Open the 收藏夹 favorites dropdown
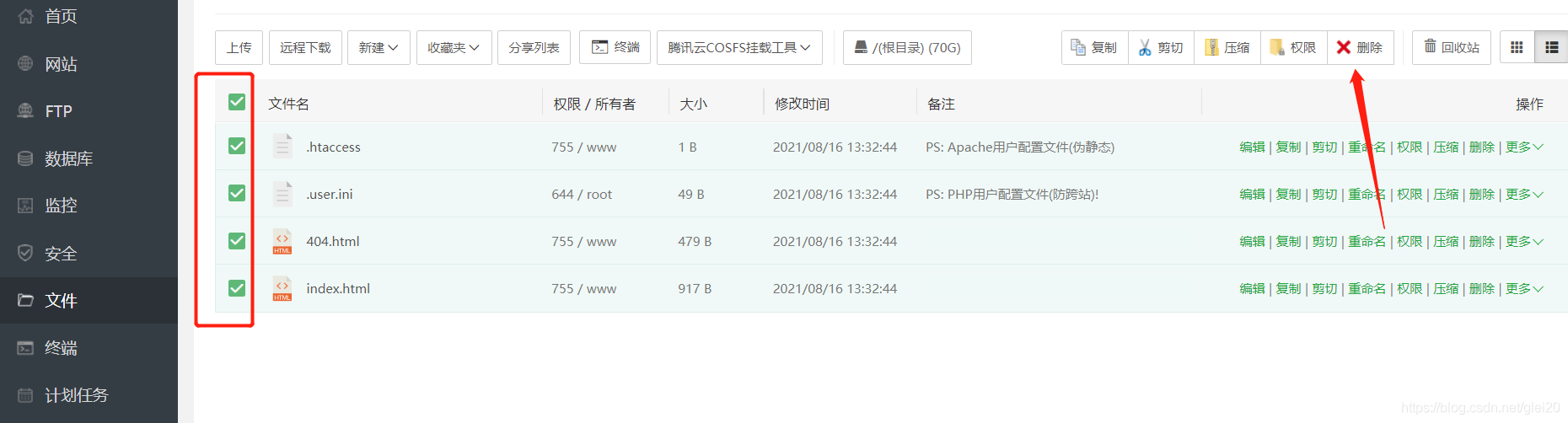Image resolution: width=1568 pixels, height=423 pixels. (454, 47)
